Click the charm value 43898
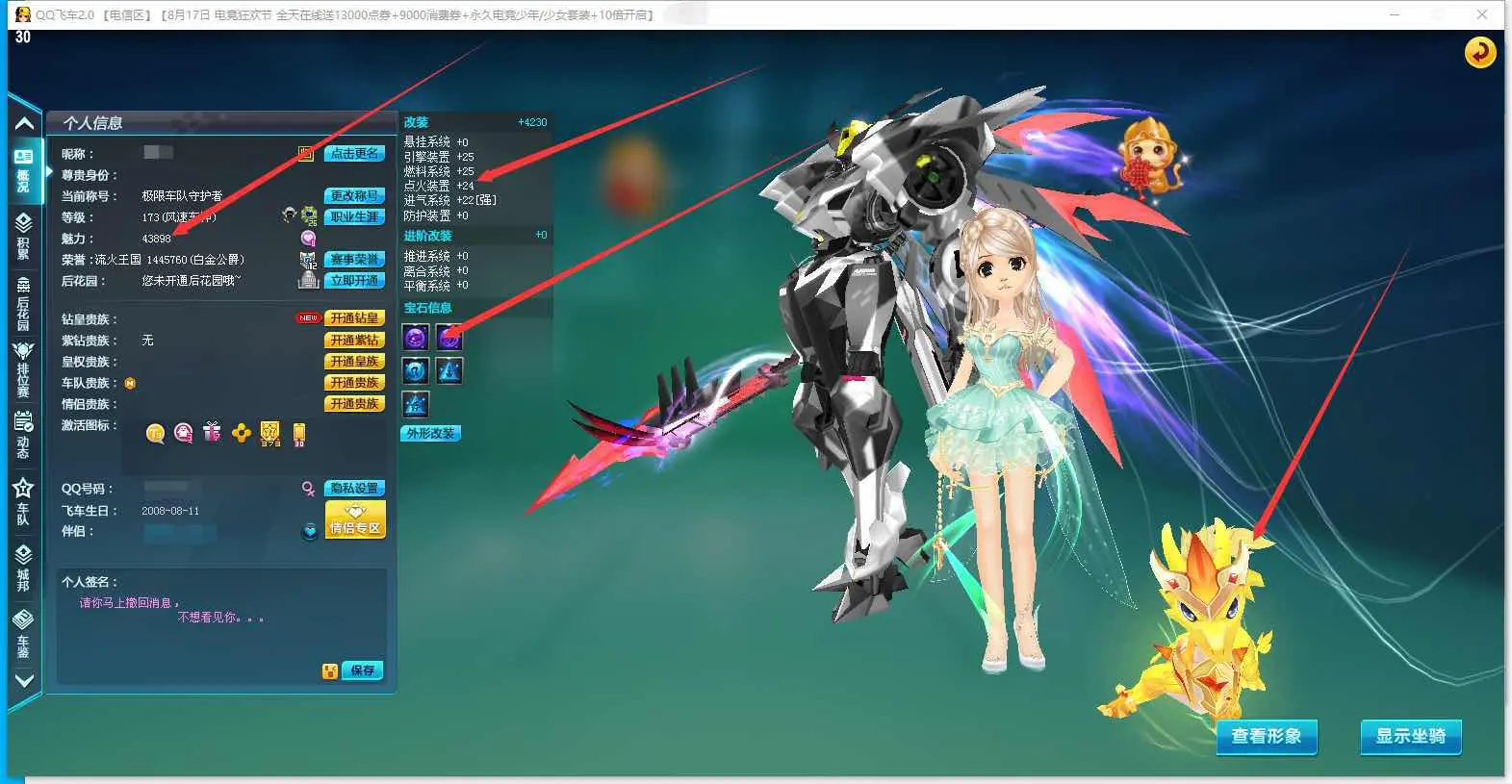The width and height of the screenshot is (1512, 784). point(156,239)
